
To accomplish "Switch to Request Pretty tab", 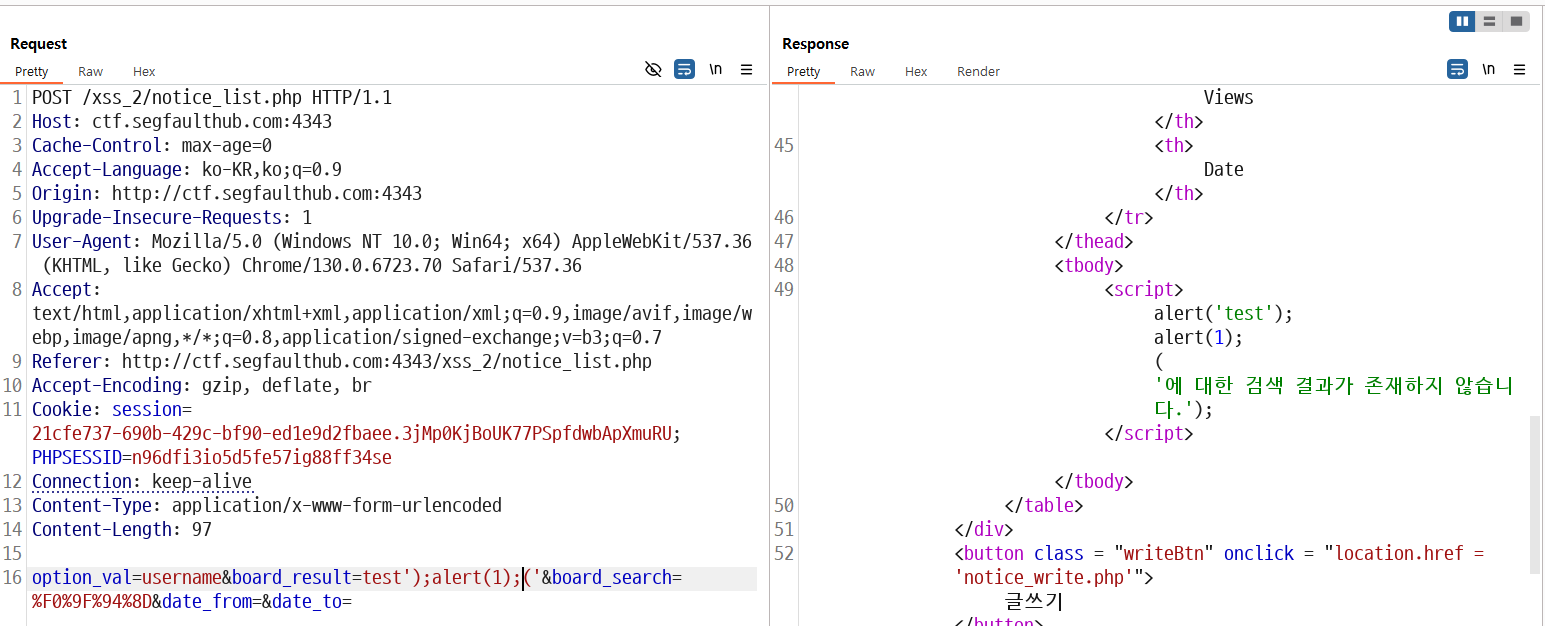I will 32,71.
